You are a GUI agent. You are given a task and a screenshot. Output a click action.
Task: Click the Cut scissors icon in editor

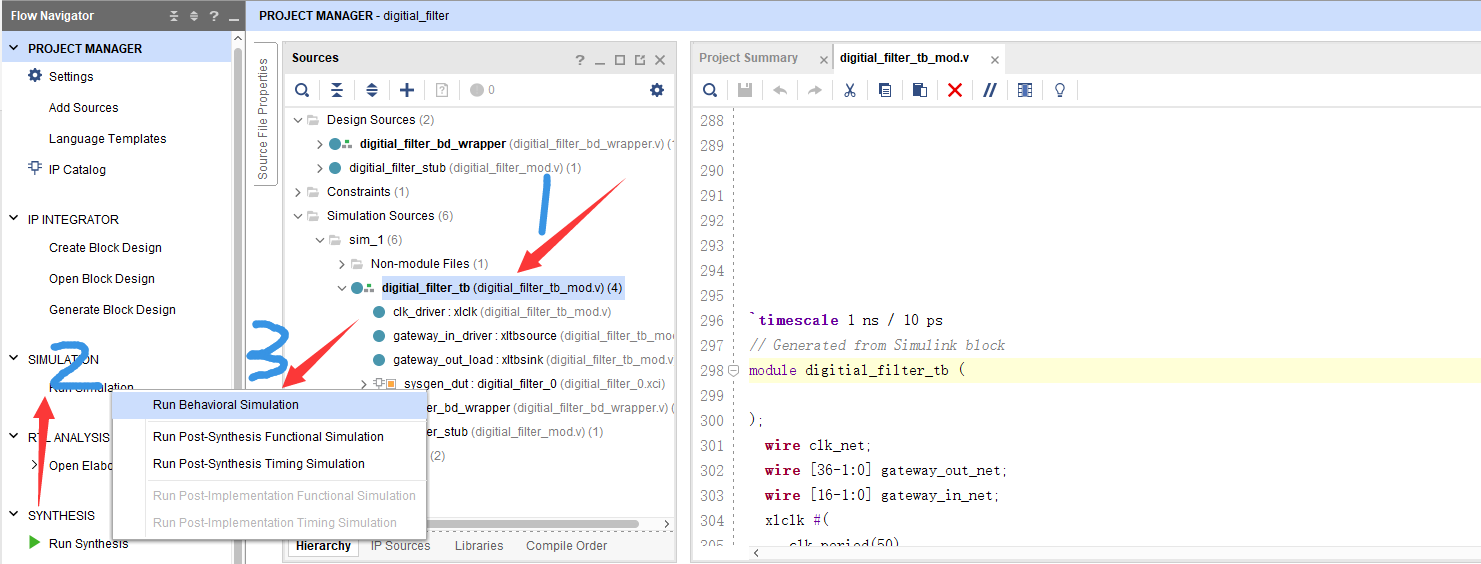point(849,90)
